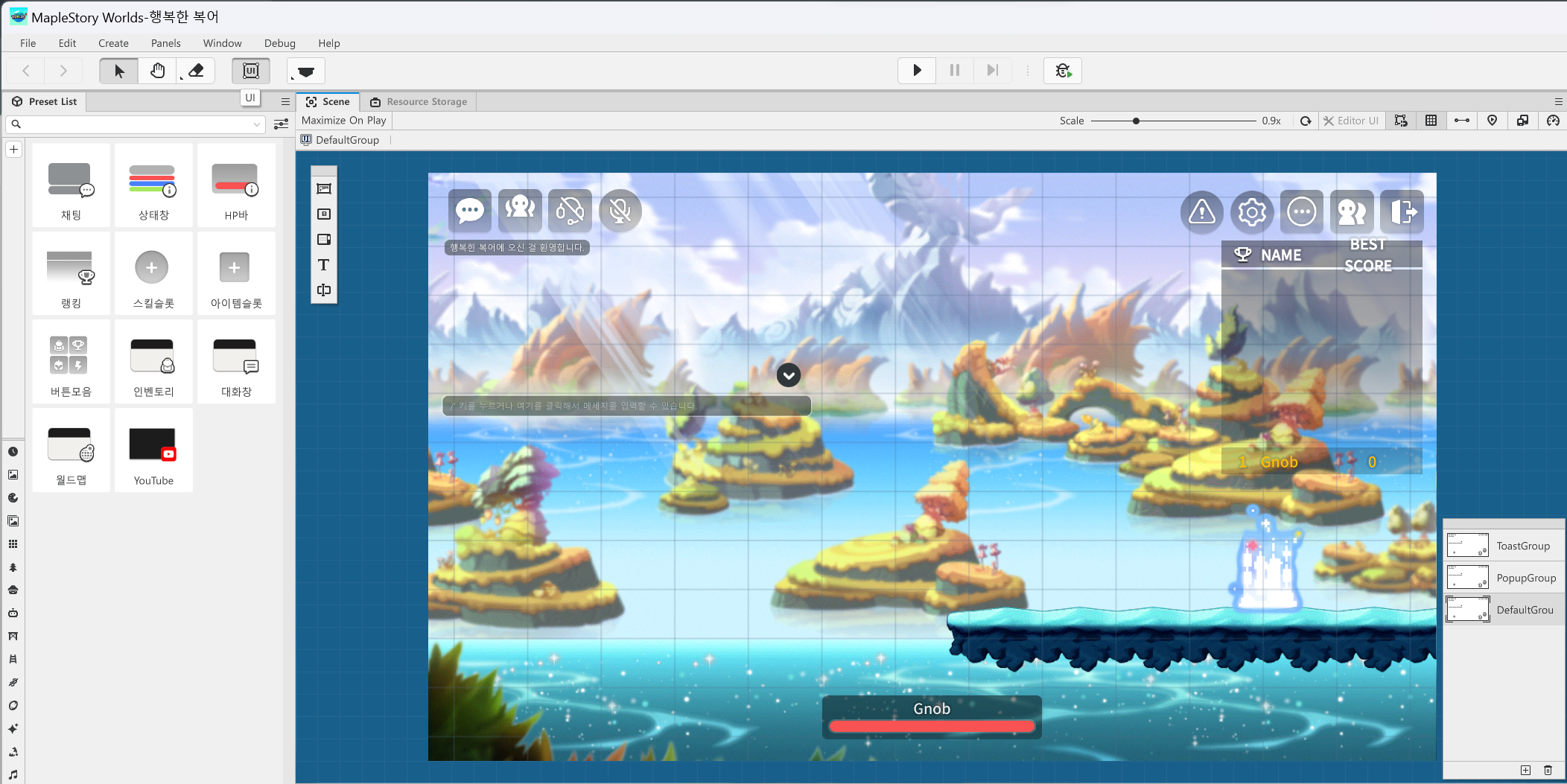Image resolution: width=1567 pixels, height=784 pixels.
Task: Open the debug bug-play button
Action: tap(1063, 70)
